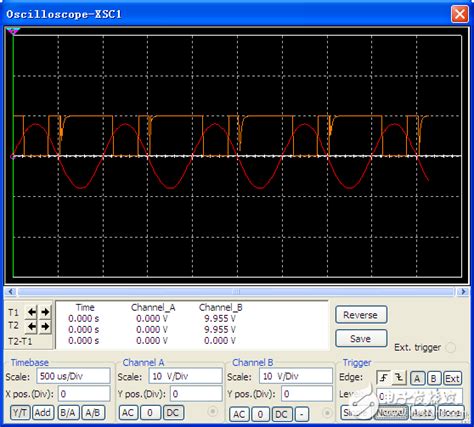Viewport: 474px width, 427px height.
Task: Select trigger source B
Action: click(433, 378)
